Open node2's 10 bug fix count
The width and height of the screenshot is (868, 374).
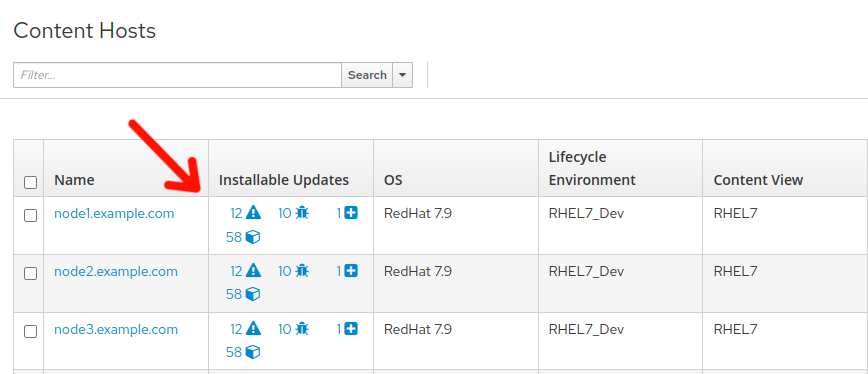285,271
